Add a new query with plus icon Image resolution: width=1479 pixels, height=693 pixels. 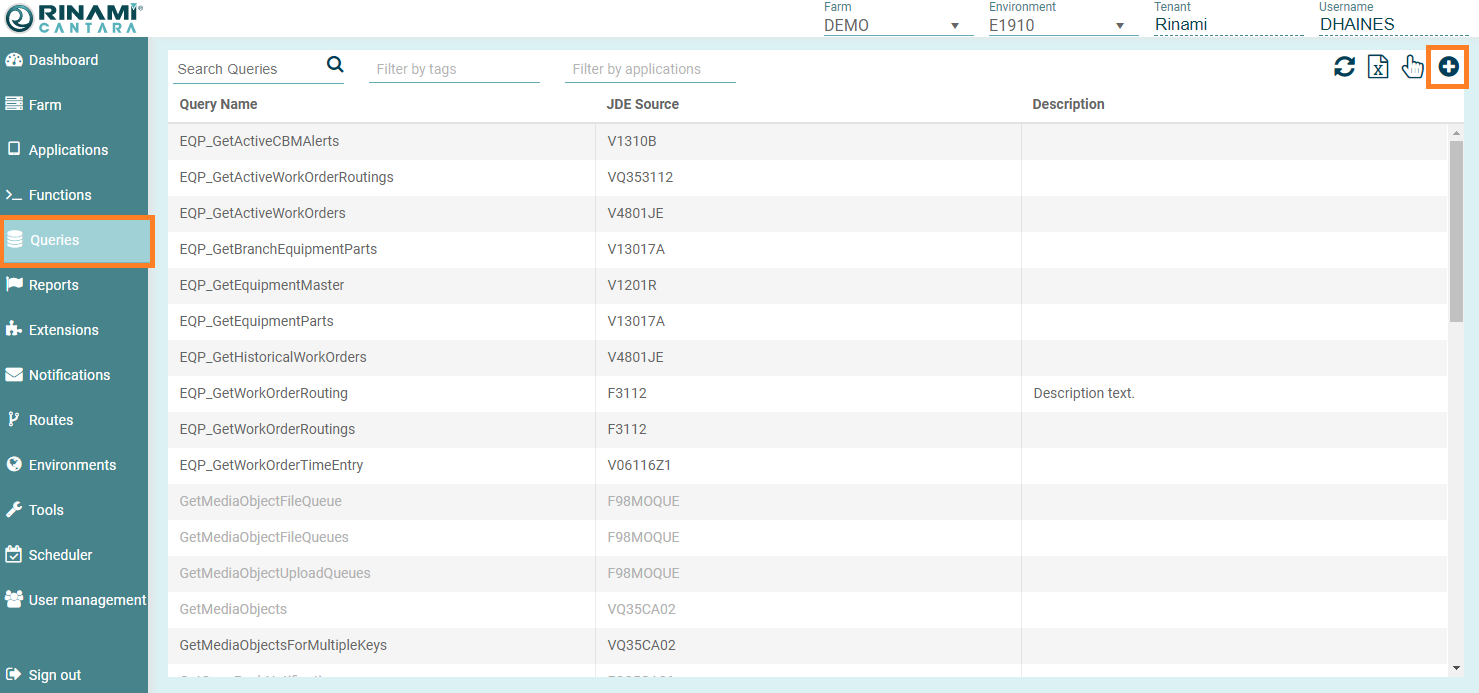[1448, 67]
